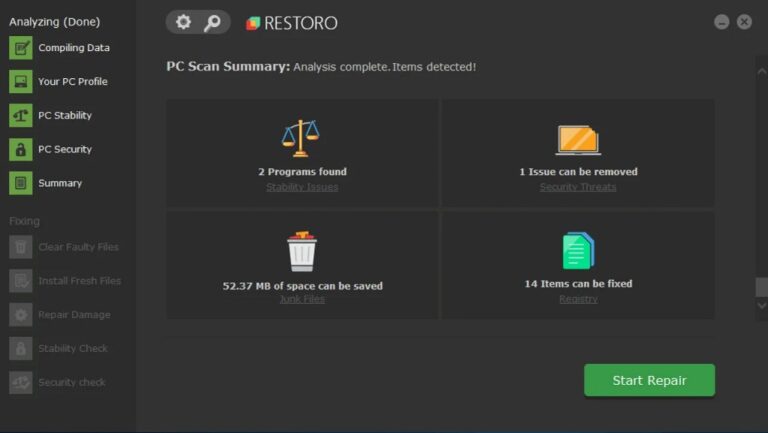Select Stability Check step label

73,348
